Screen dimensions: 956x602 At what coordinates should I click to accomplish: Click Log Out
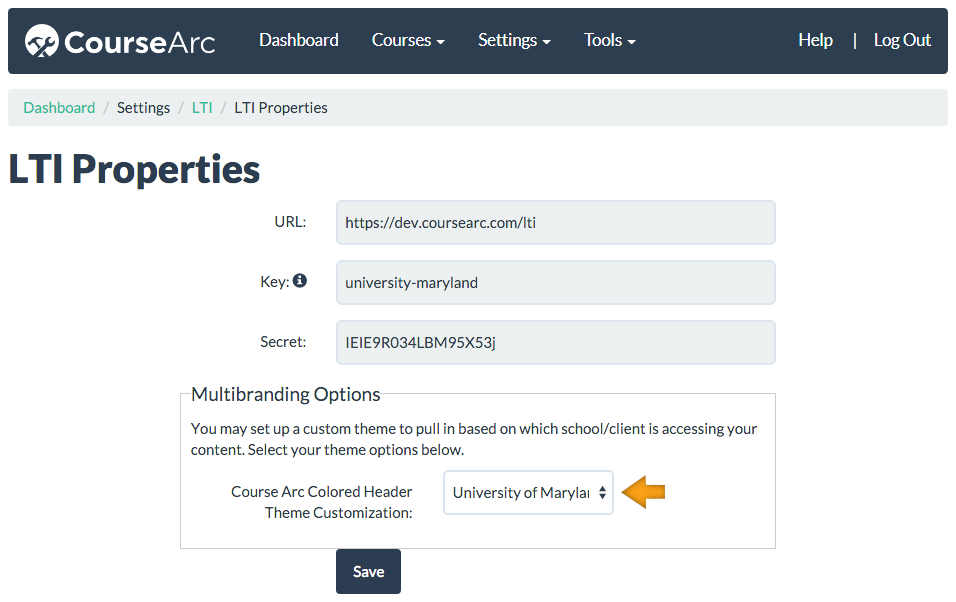(902, 40)
